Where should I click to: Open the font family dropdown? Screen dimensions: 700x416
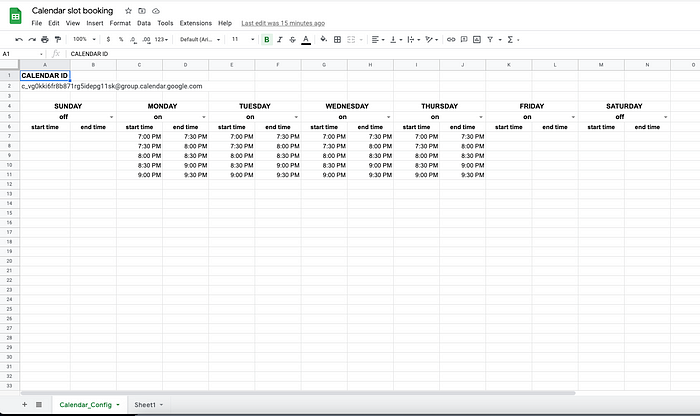200,40
